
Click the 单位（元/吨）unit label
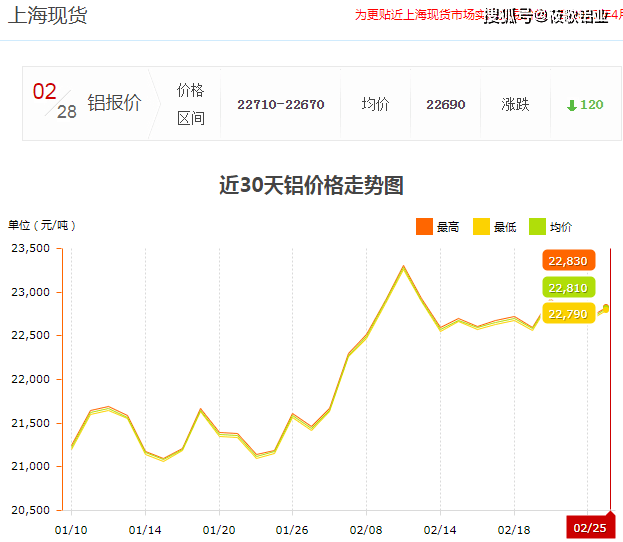coord(42,225)
